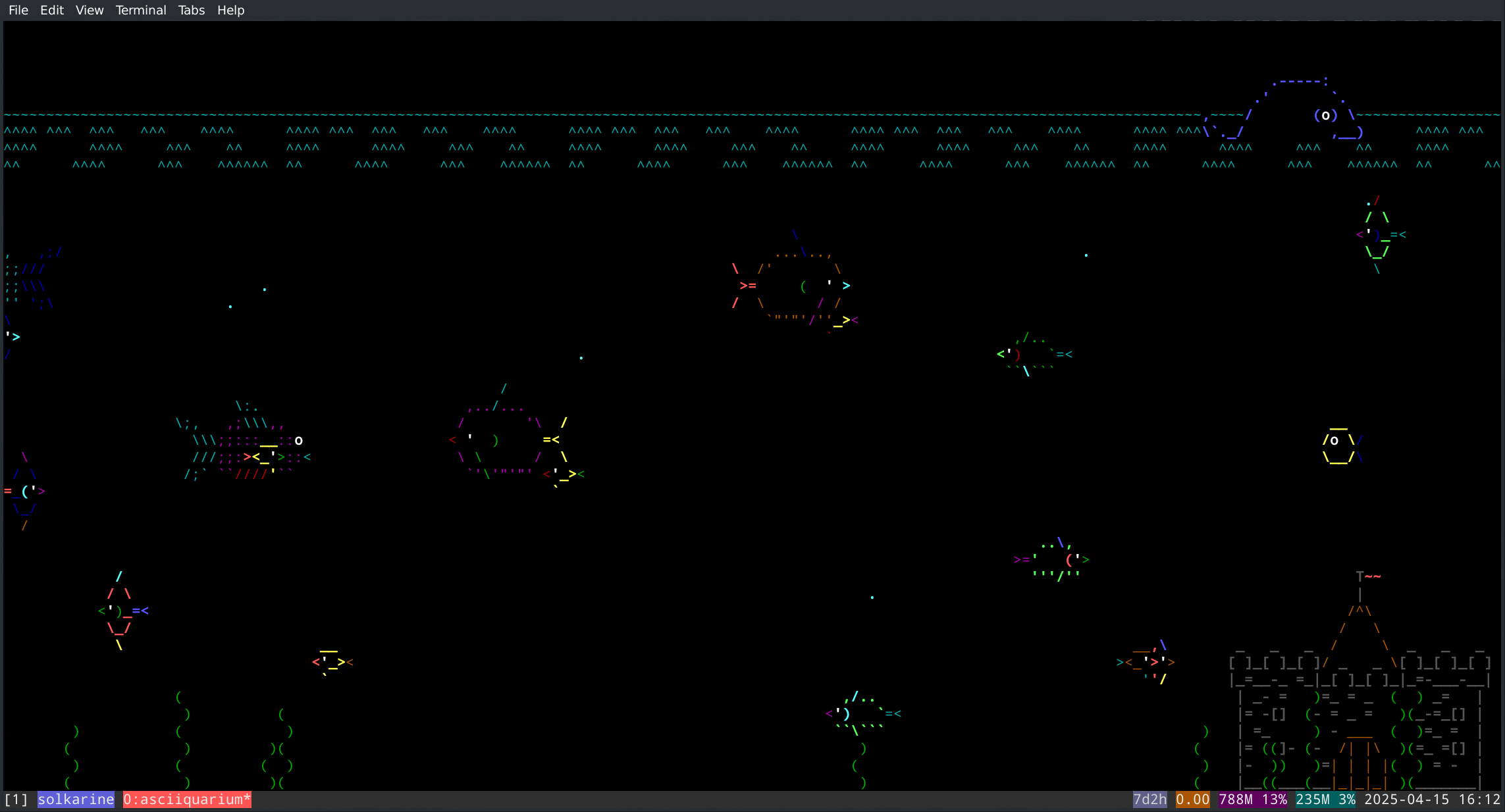Open the File menu
The width and height of the screenshot is (1505, 812).
point(18,10)
